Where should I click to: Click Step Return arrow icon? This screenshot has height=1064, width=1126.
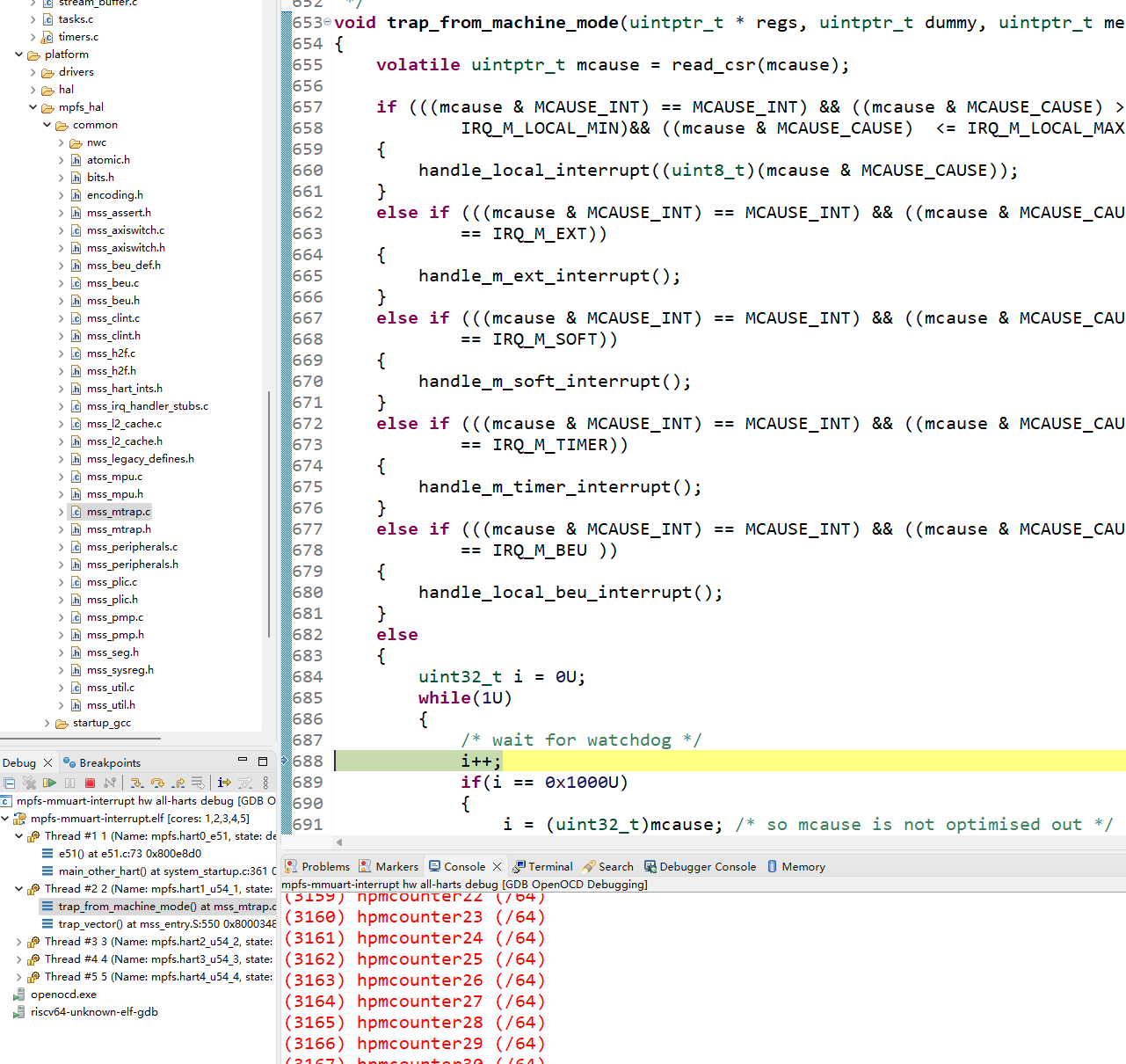(x=178, y=783)
